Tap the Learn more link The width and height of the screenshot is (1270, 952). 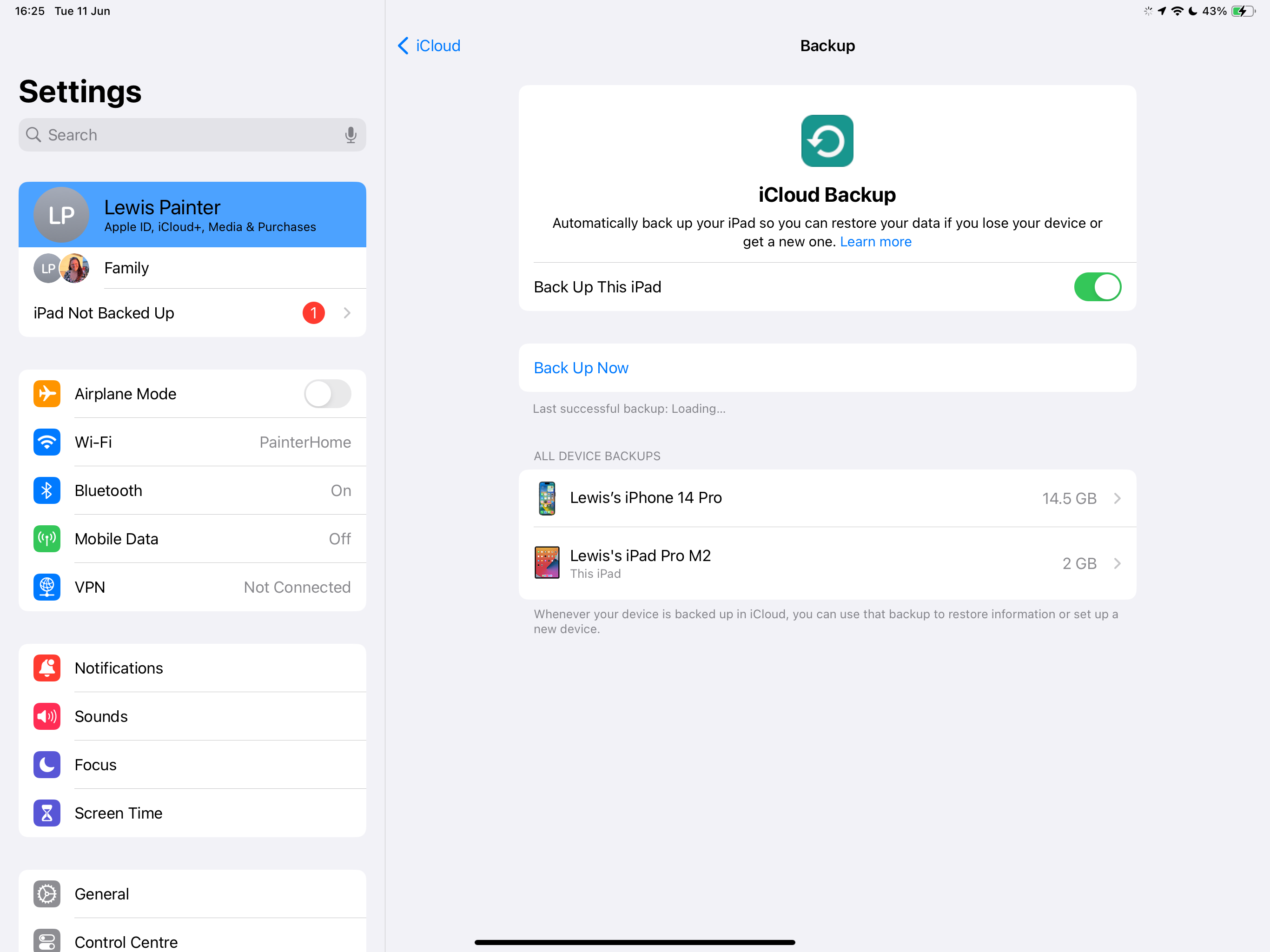pos(875,242)
